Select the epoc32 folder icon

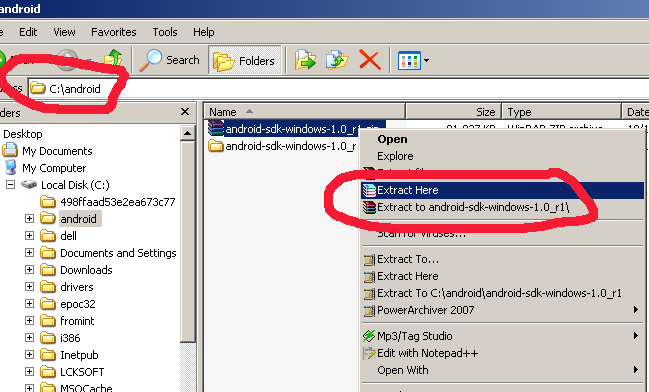[x=48, y=303]
